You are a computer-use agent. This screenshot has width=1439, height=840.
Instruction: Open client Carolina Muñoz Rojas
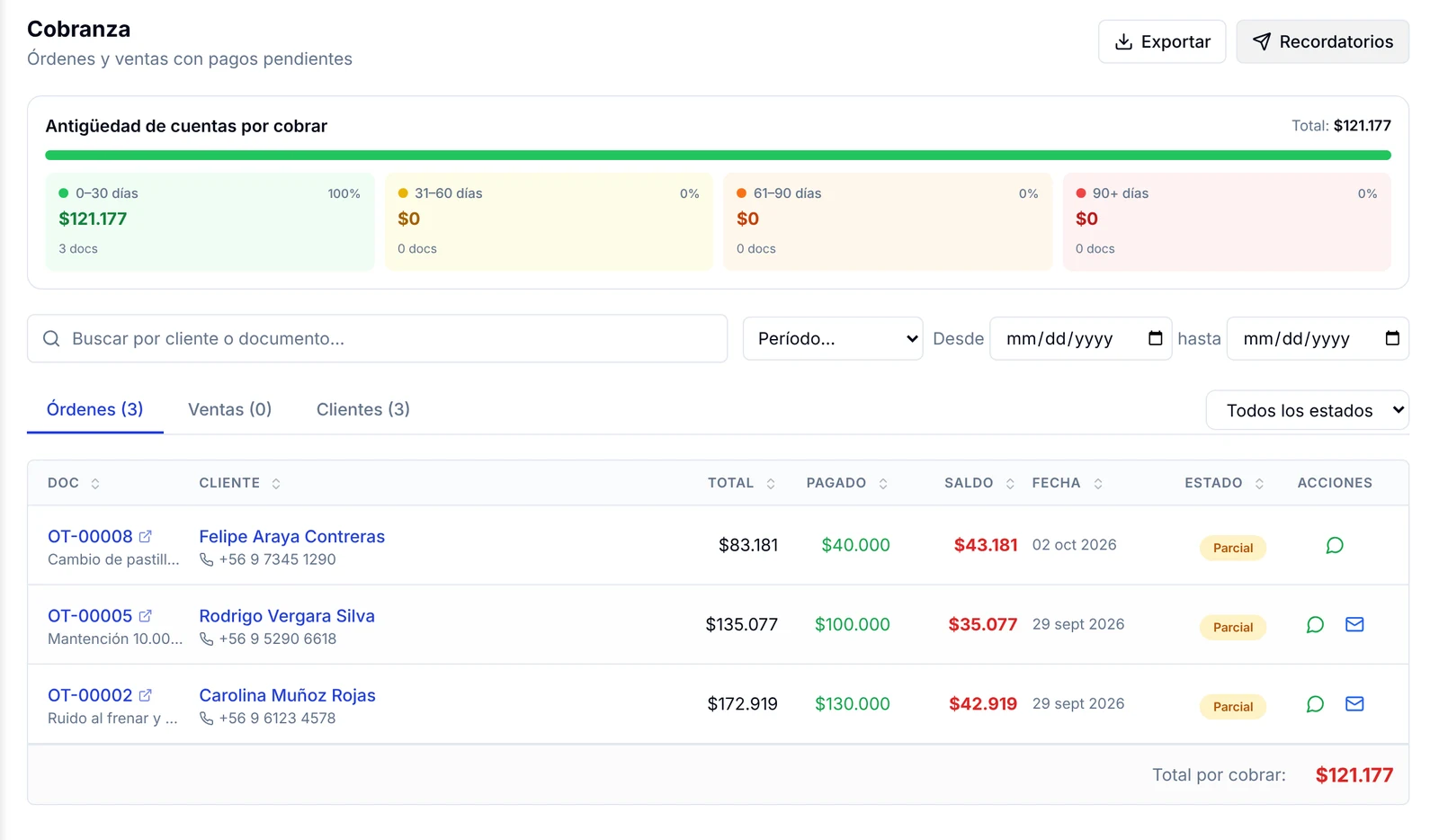[287, 695]
